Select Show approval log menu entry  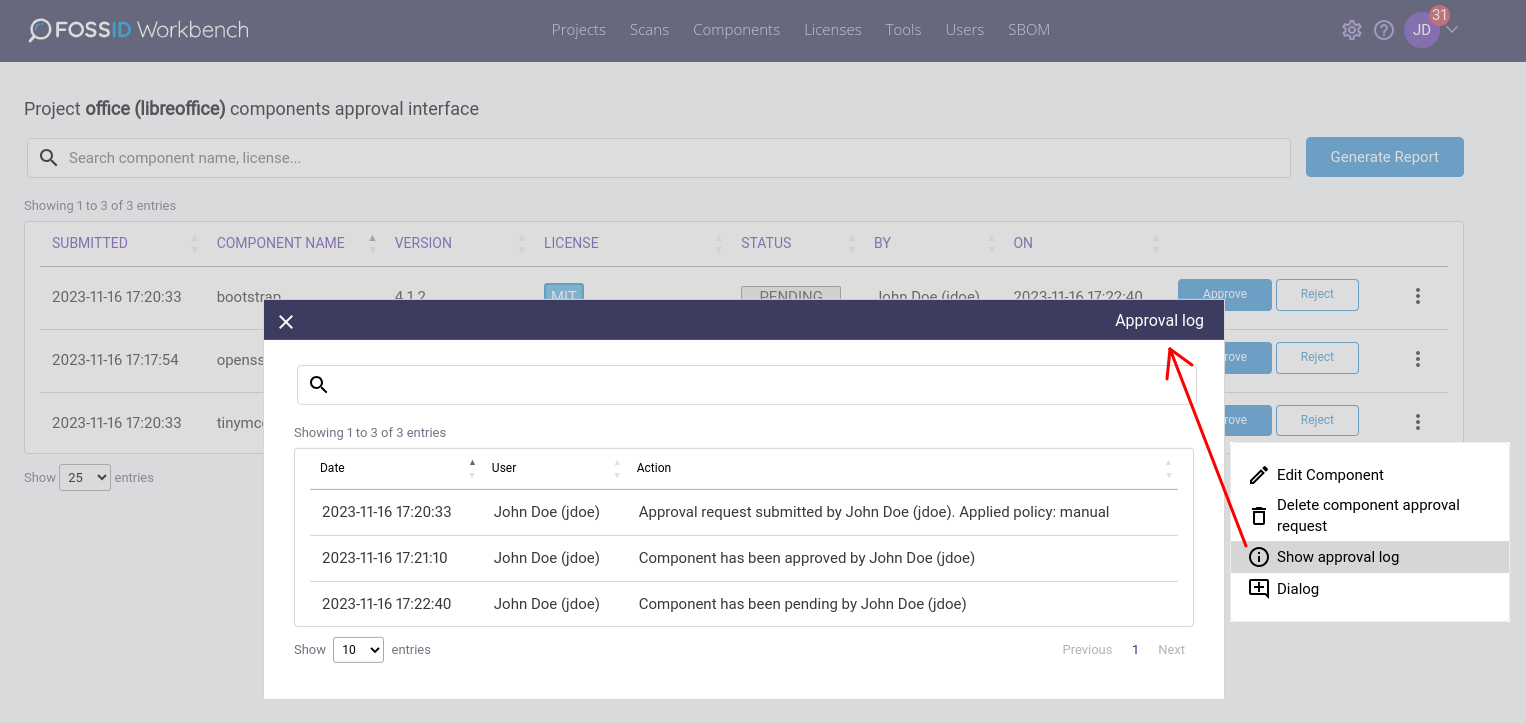(1369, 557)
